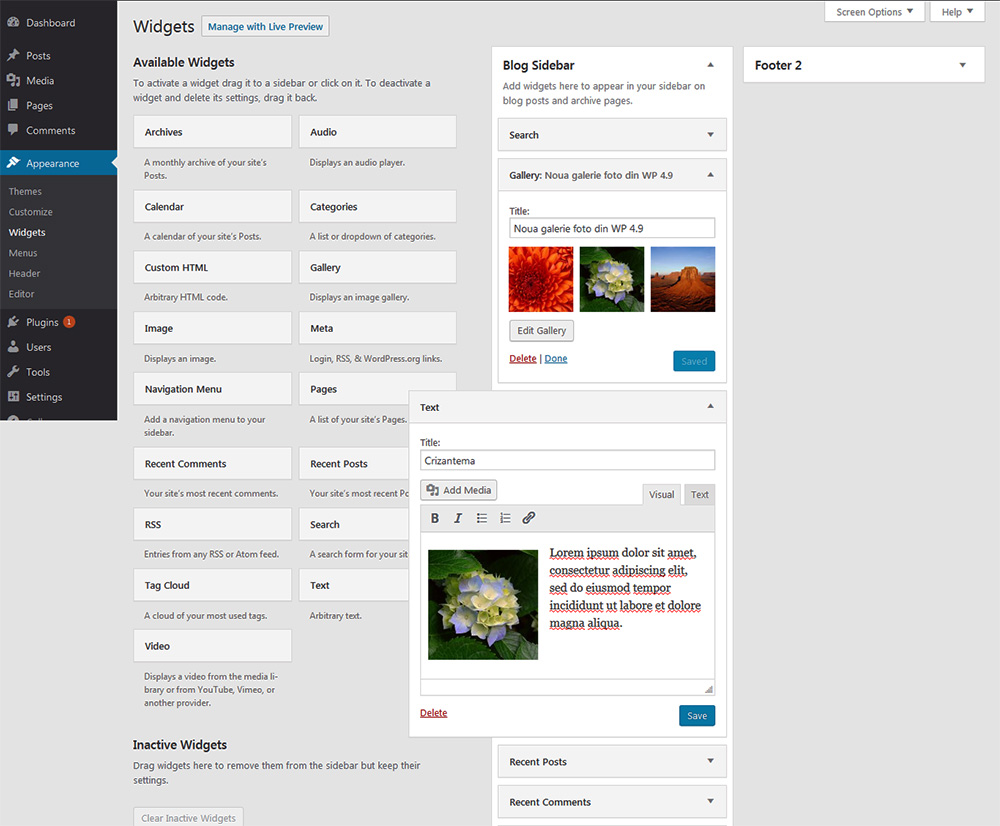1000x826 pixels.
Task: Select the red flower gallery thumbnail
Action: pyautogui.click(x=541, y=279)
